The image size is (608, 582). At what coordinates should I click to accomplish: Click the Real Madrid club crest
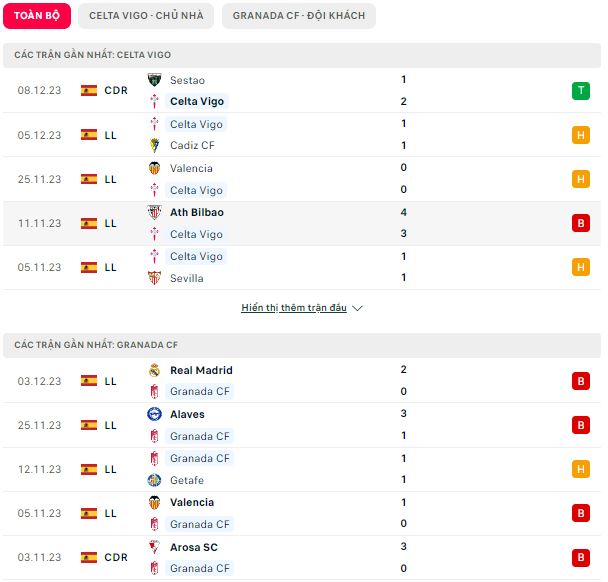click(x=154, y=370)
